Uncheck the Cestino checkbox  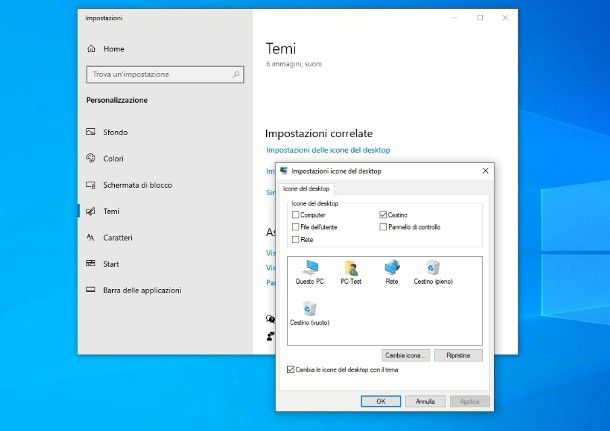click(383, 215)
